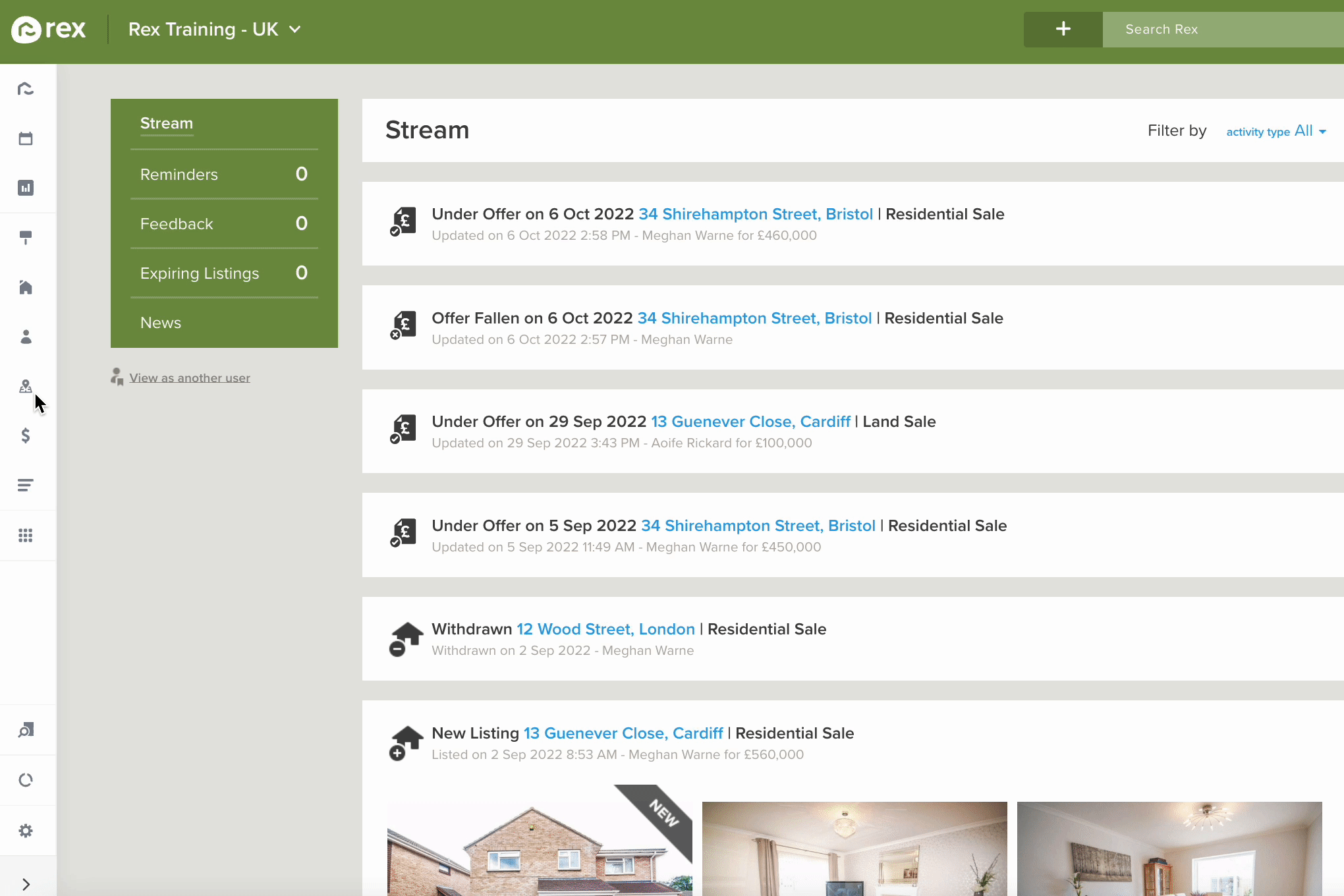Open 13 Guenever Close link in New Listing entry
The height and width of the screenshot is (896, 1344).
623,733
